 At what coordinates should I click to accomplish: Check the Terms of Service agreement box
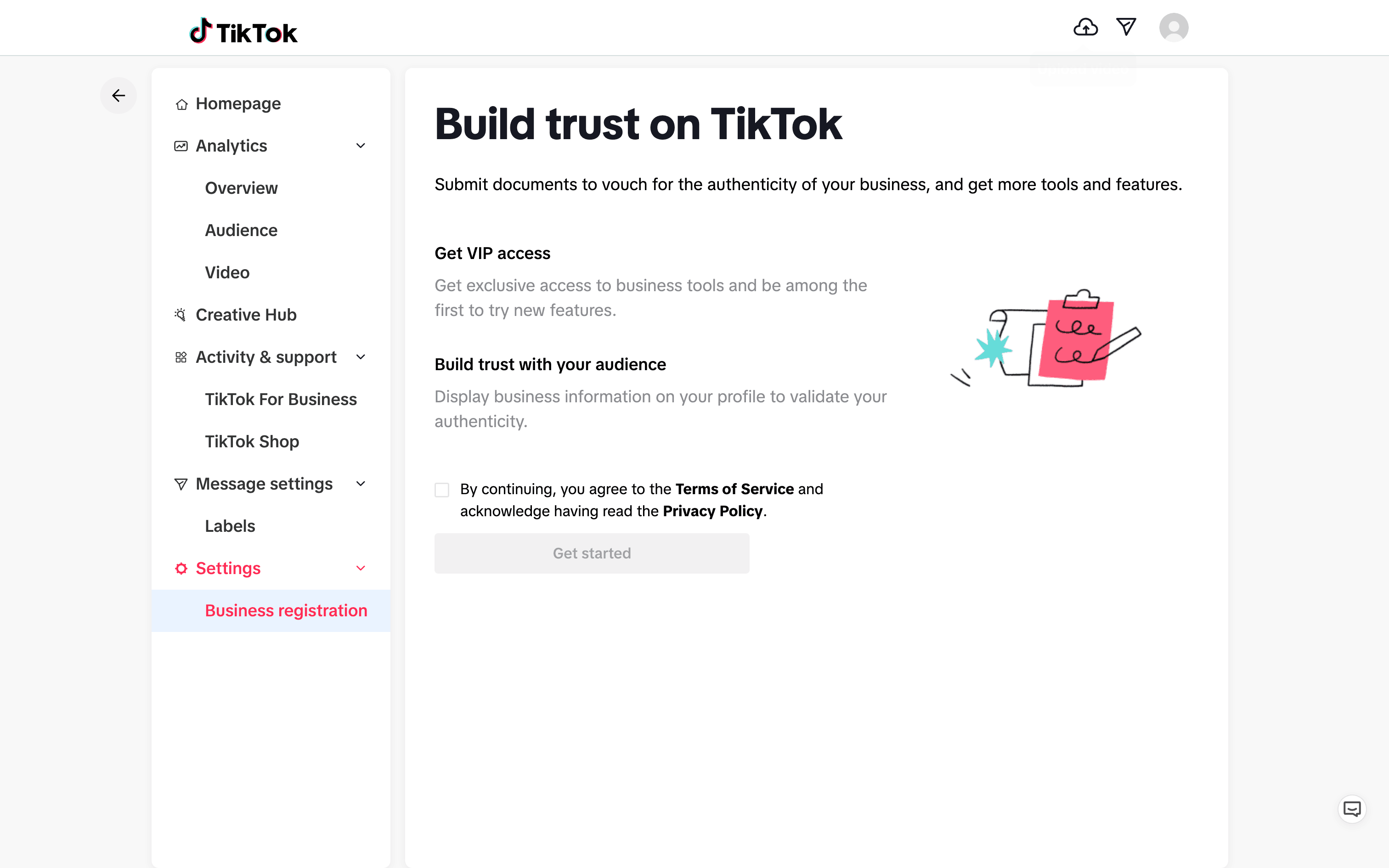click(442, 490)
